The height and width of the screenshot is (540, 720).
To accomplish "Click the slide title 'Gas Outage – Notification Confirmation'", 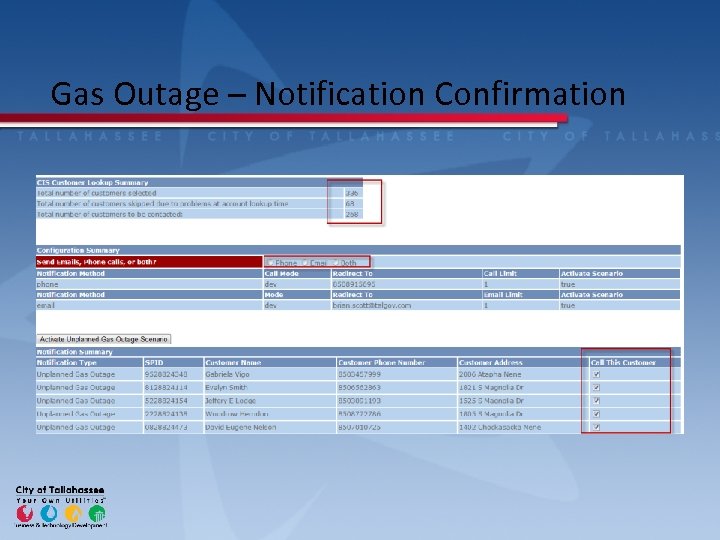I will pyautogui.click(x=338, y=95).
